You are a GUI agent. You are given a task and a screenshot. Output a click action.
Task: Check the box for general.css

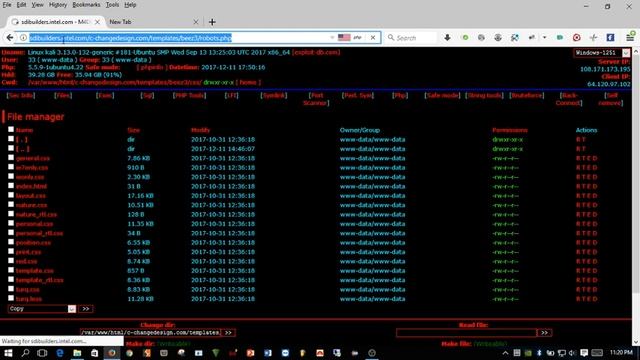coord(11,158)
